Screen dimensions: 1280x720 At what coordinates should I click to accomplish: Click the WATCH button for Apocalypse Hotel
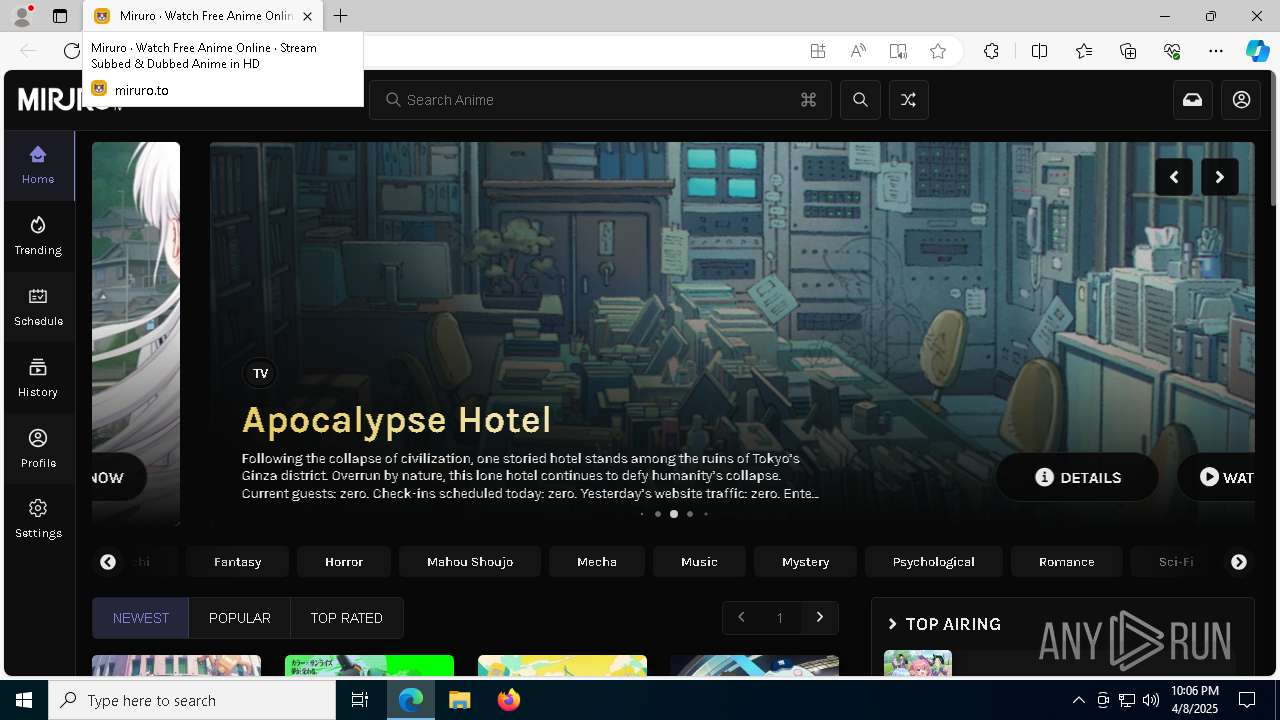(x=1216, y=477)
